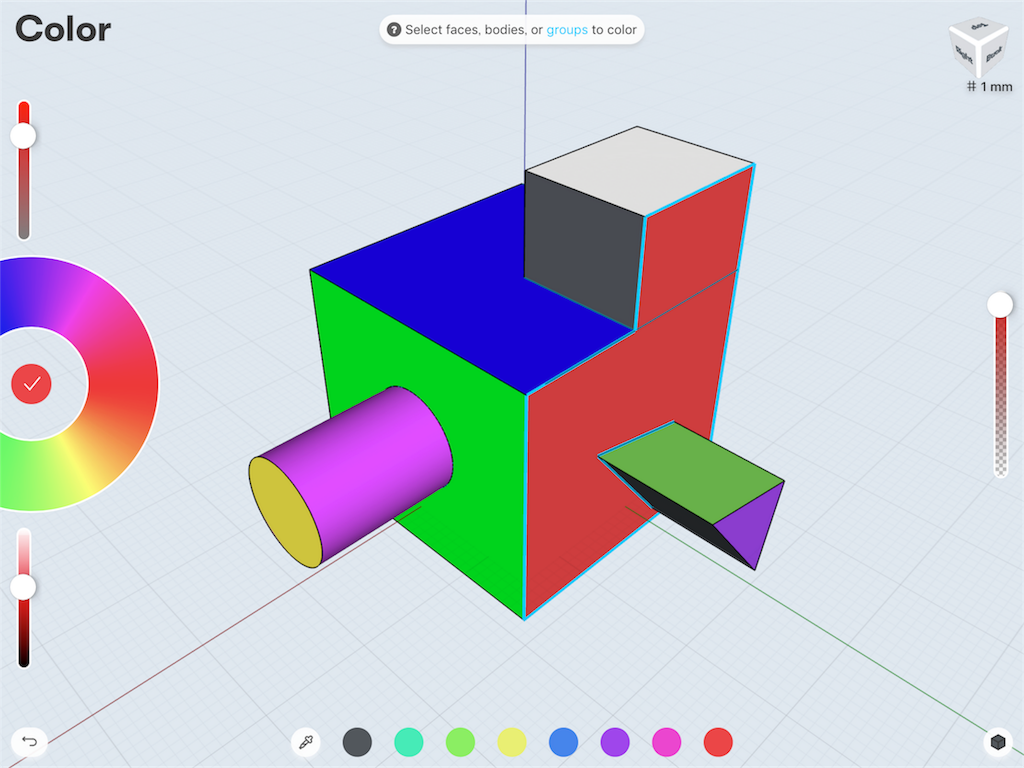Select the eyedropper color picker tool
The width and height of the screenshot is (1024, 768).
(306, 742)
